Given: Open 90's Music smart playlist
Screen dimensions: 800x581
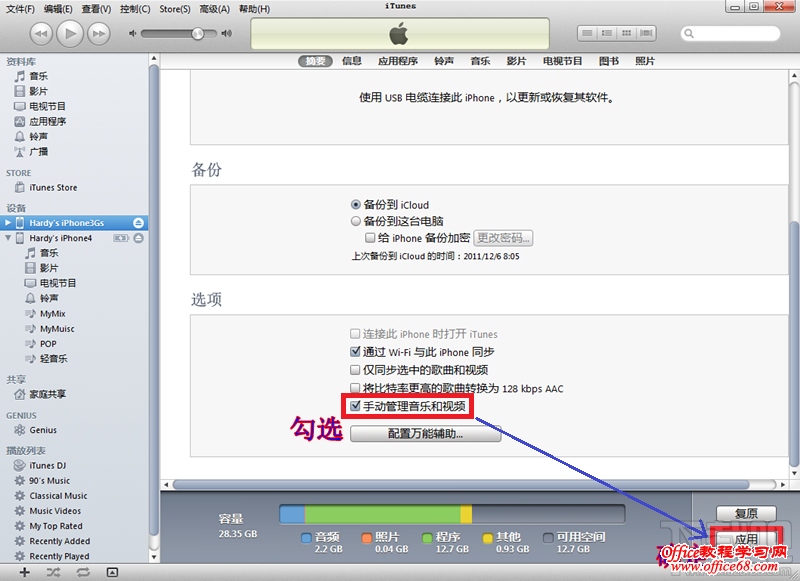Looking at the screenshot, I should [49, 481].
